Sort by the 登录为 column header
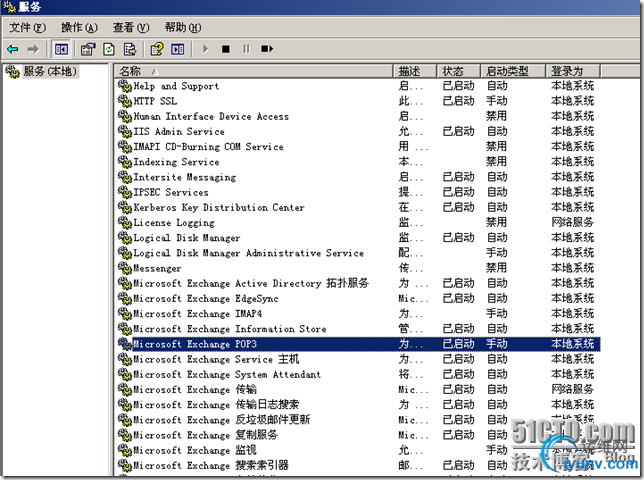644x480 pixels. tap(573, 71)
